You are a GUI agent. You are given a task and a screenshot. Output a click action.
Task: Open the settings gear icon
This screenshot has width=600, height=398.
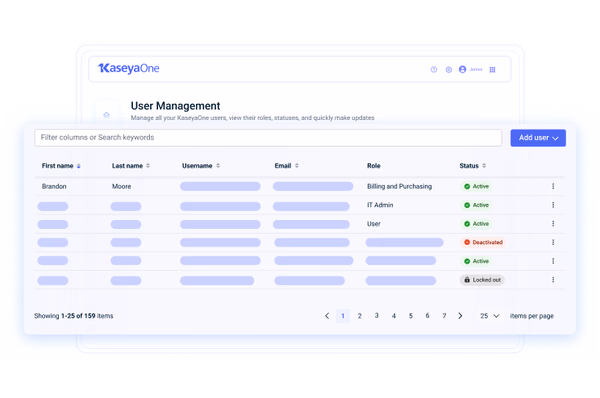coord(449,70)
